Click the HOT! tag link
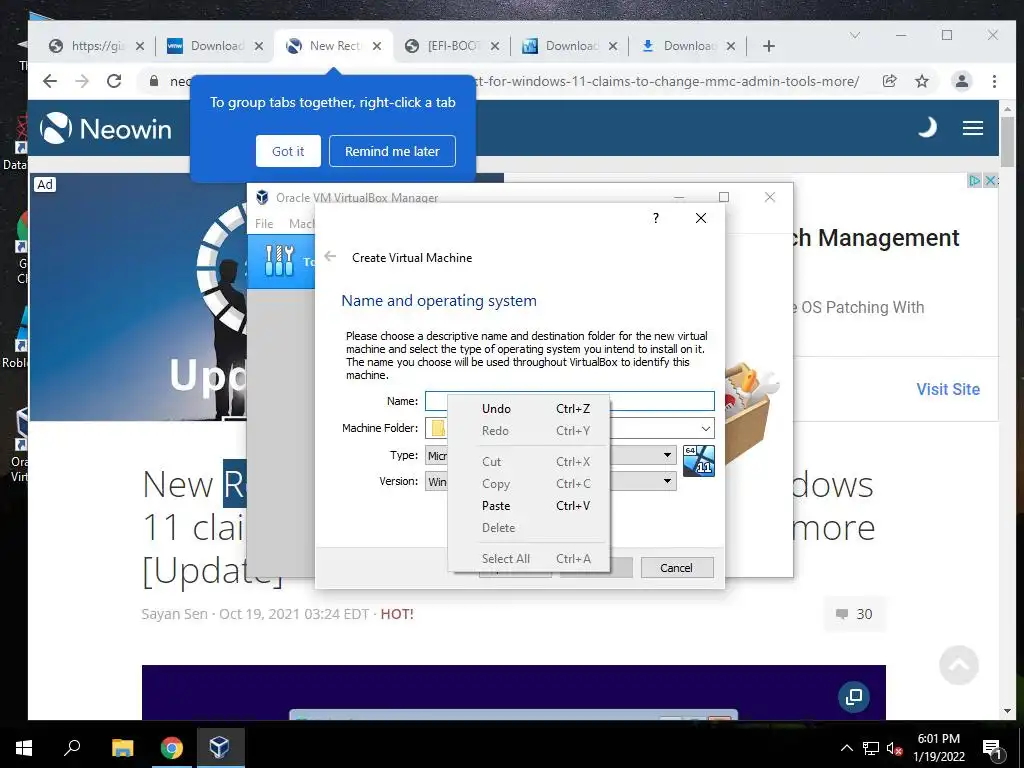The image size is (1024, 768). [397, 614]
